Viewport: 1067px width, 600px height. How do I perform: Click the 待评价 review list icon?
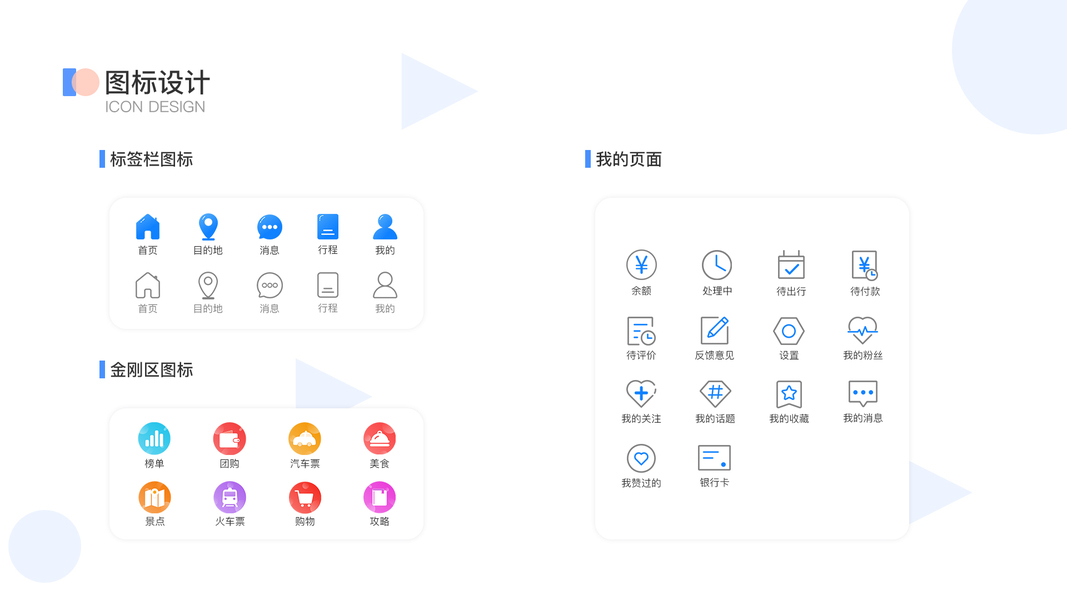(x=641, y=331)
